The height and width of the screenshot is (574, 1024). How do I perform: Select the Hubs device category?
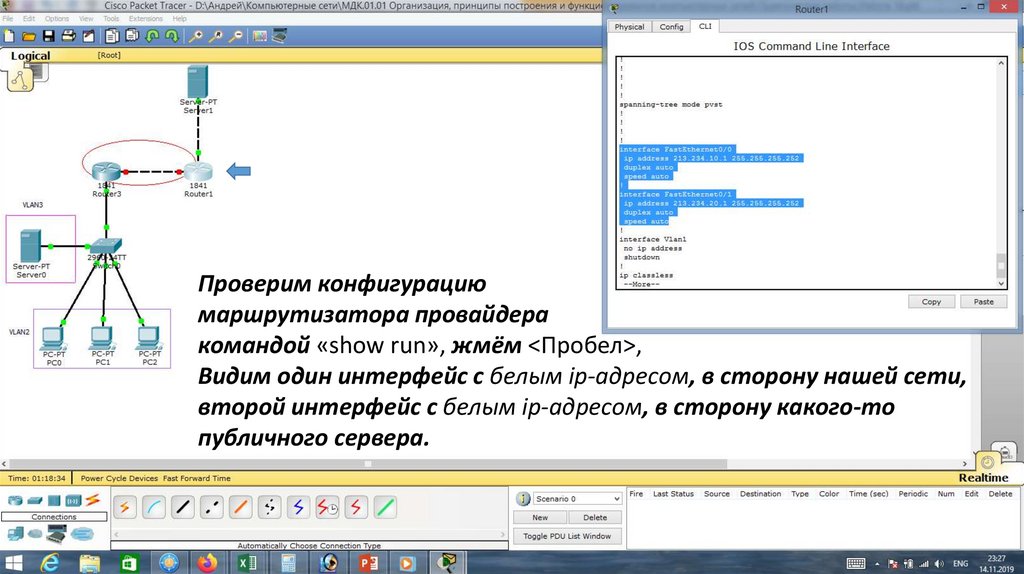pyautogui.click(x=54, y=501)
